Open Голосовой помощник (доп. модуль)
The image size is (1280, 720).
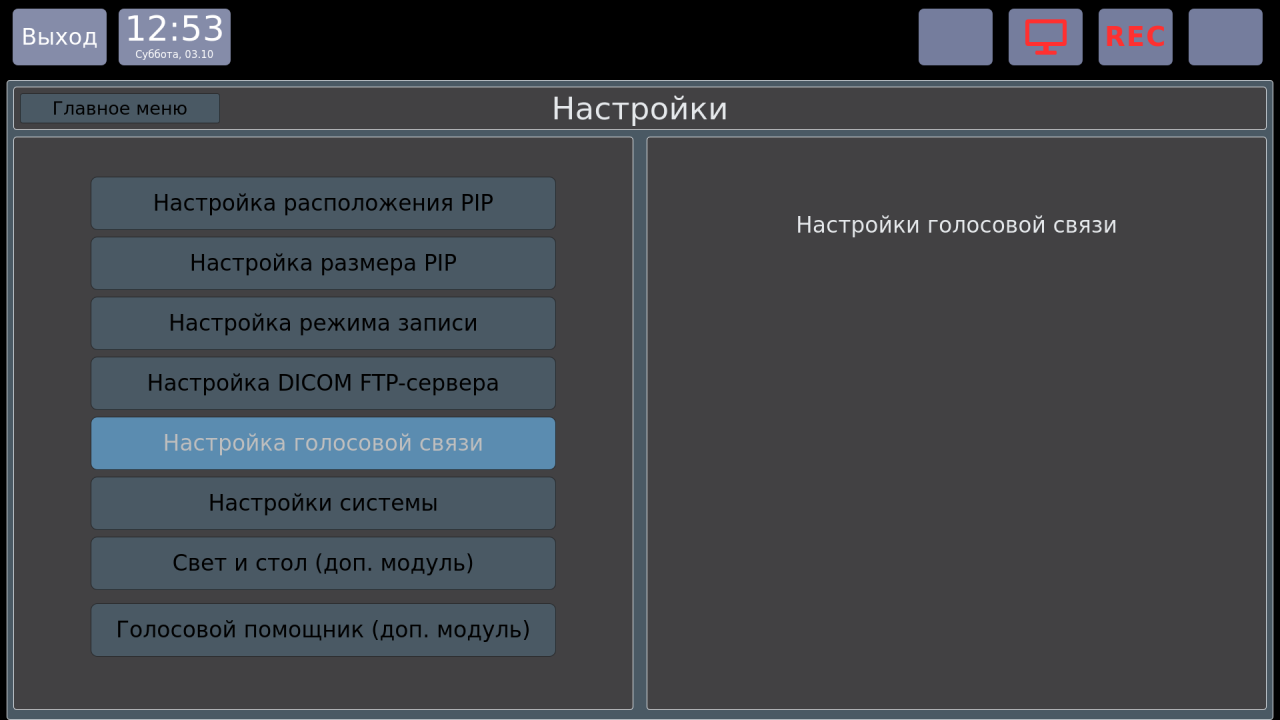point(323,630)
